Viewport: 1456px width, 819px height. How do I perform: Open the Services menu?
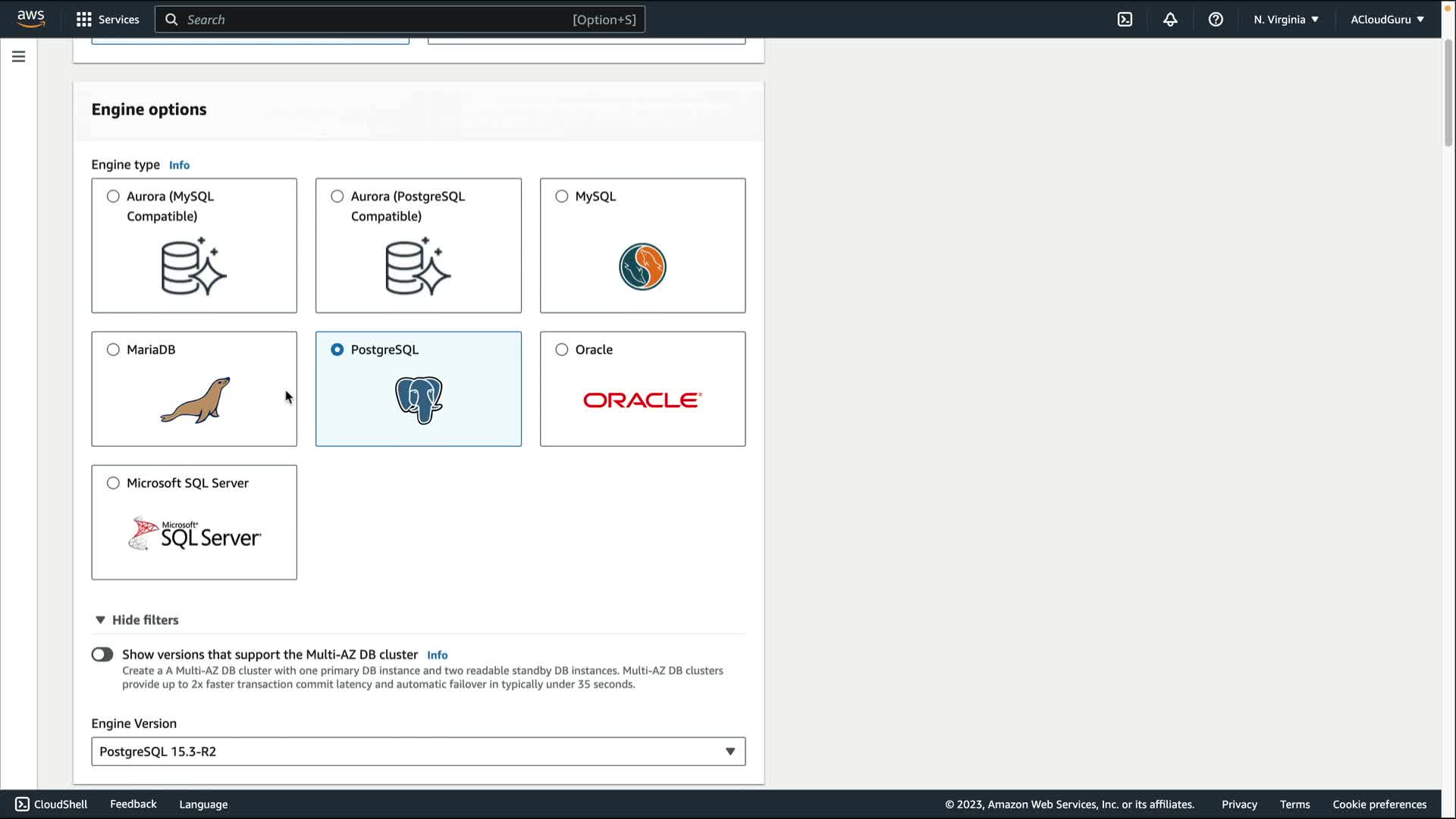click(x=108, y=20)
